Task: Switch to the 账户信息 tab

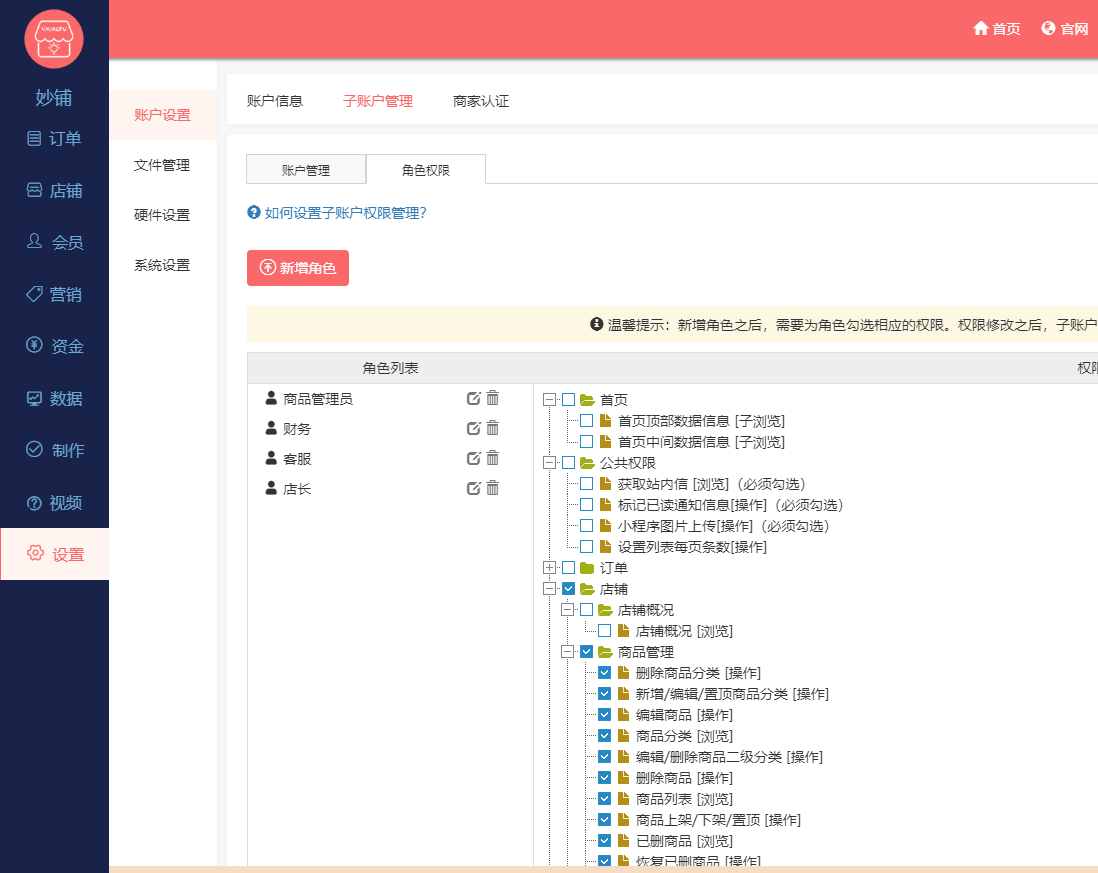Action: pyautogui.click(x=274, y=101)
